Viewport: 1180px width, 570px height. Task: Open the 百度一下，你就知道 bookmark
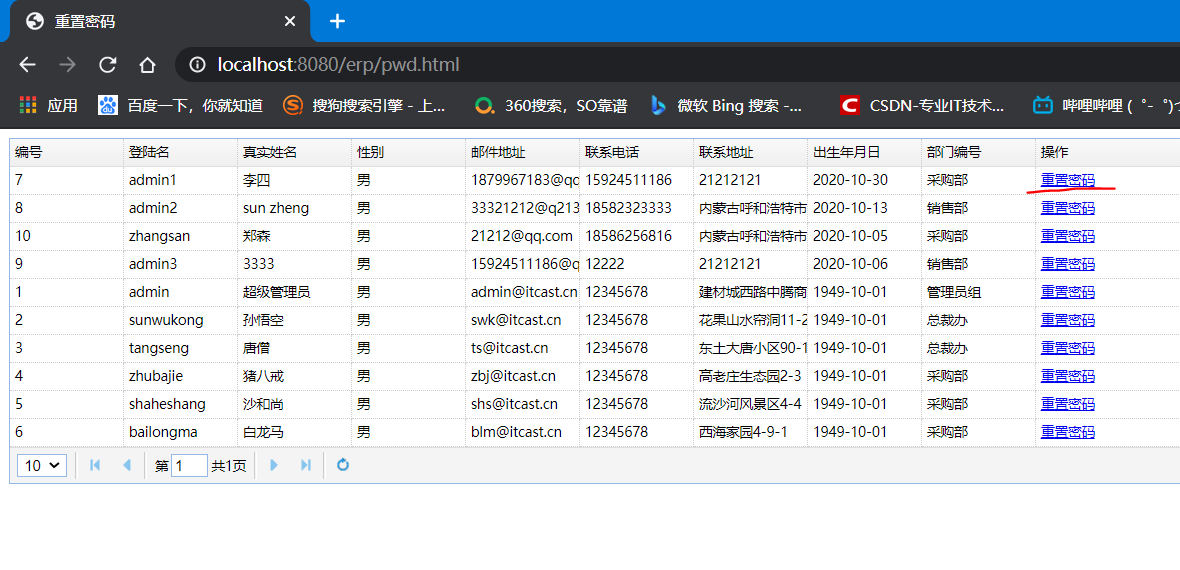coord(181,105)
